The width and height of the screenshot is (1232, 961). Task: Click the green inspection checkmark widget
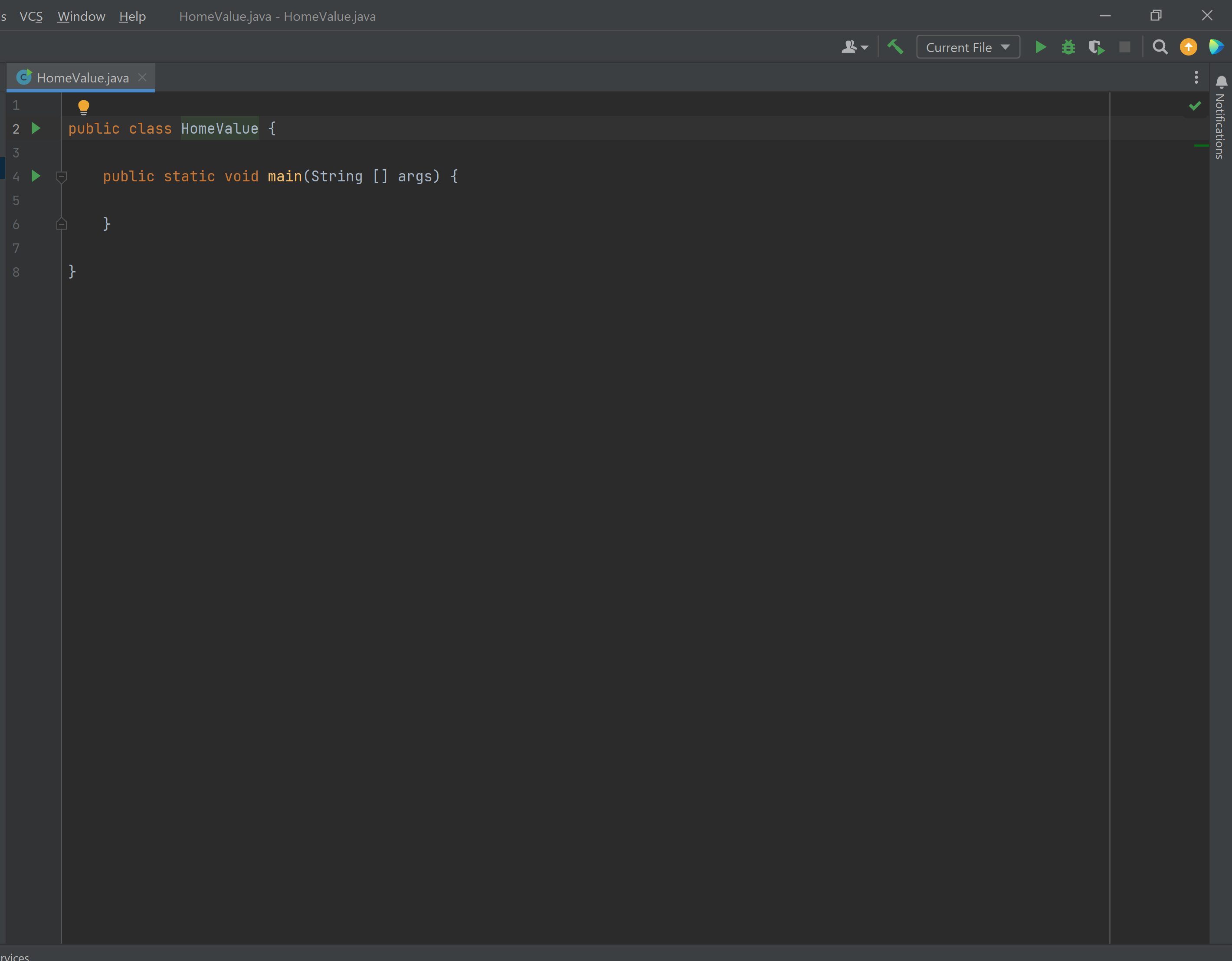pyautogui.click(x=1195, y=106)
